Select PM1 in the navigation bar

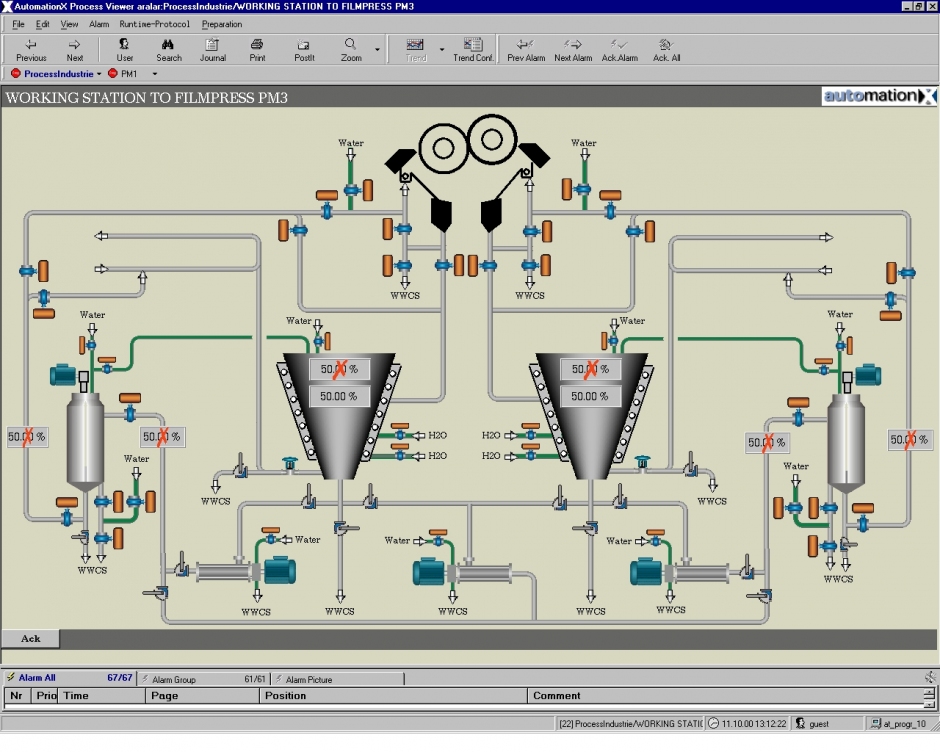123,74
